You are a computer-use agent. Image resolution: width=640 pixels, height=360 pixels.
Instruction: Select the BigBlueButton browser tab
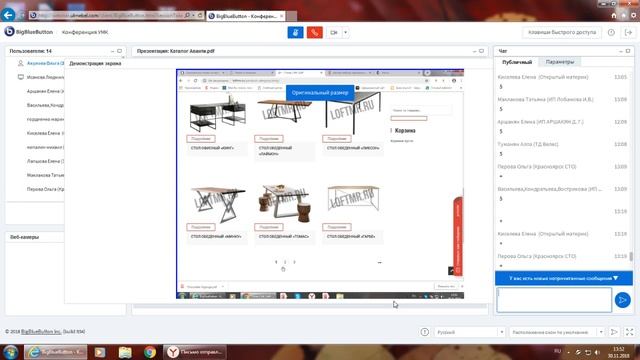(x=246, y=16)
